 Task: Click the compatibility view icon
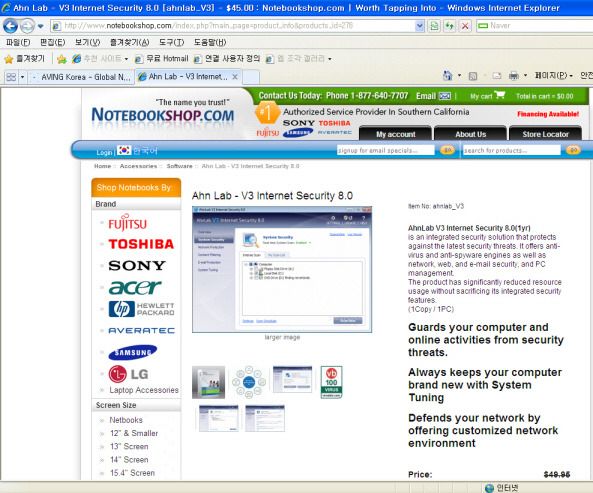(434, 26)
